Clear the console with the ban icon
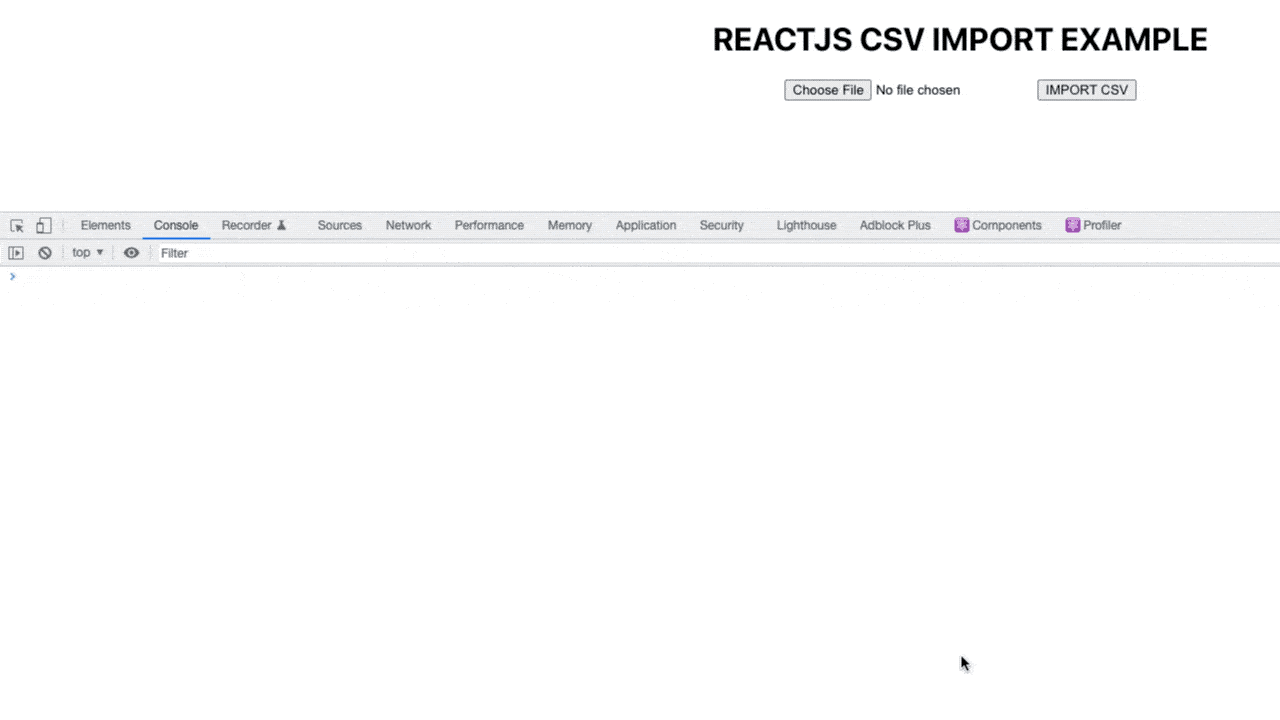1280x720 pixels. (x=44, y=252)
